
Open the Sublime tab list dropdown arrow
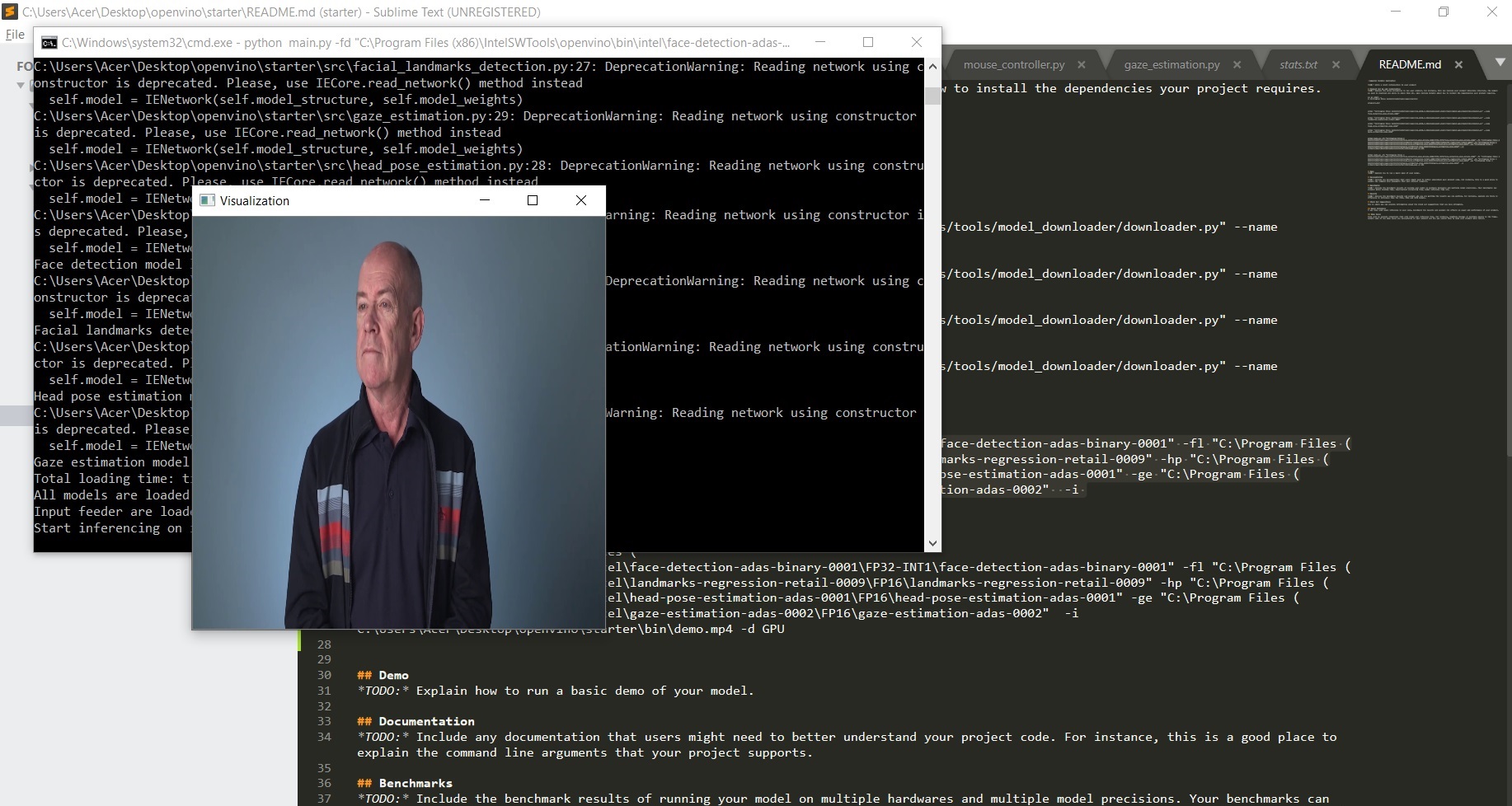point(1500,63)
